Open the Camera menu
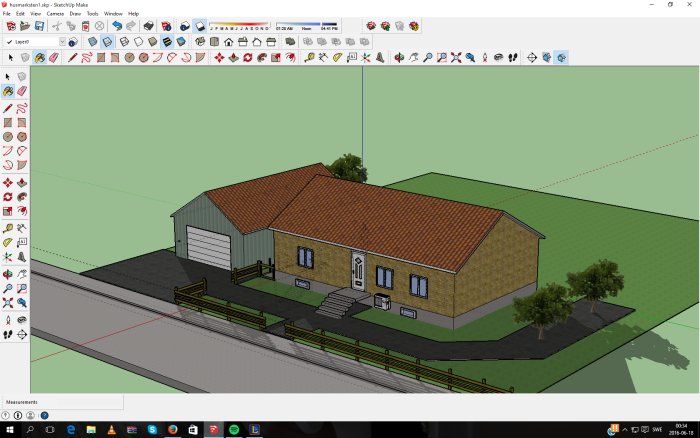Image resolution: width=700 pixels, height=438 pixels. [x=55, y=14]
